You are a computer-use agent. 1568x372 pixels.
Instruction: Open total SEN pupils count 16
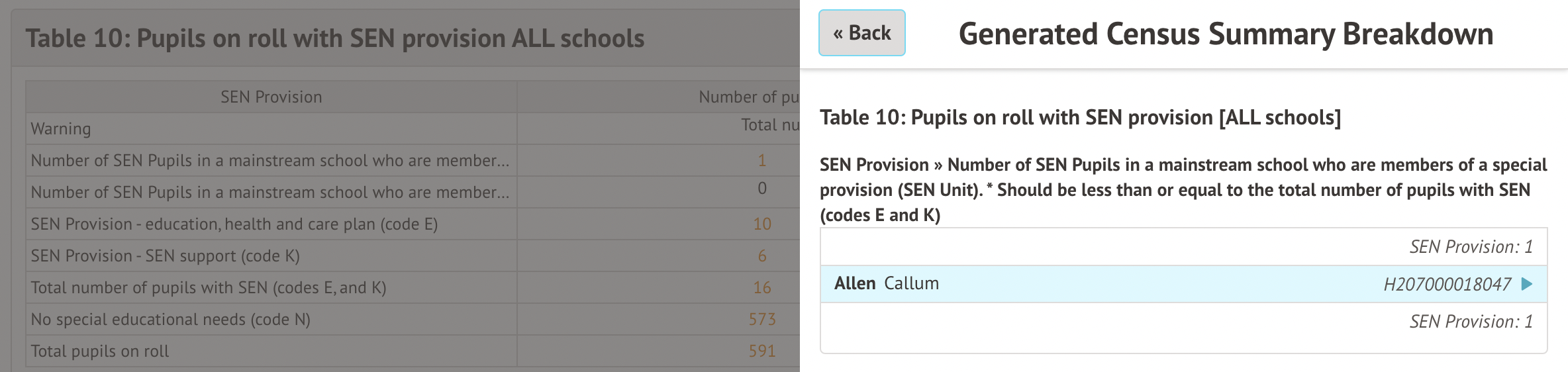[x=761, y=287]
